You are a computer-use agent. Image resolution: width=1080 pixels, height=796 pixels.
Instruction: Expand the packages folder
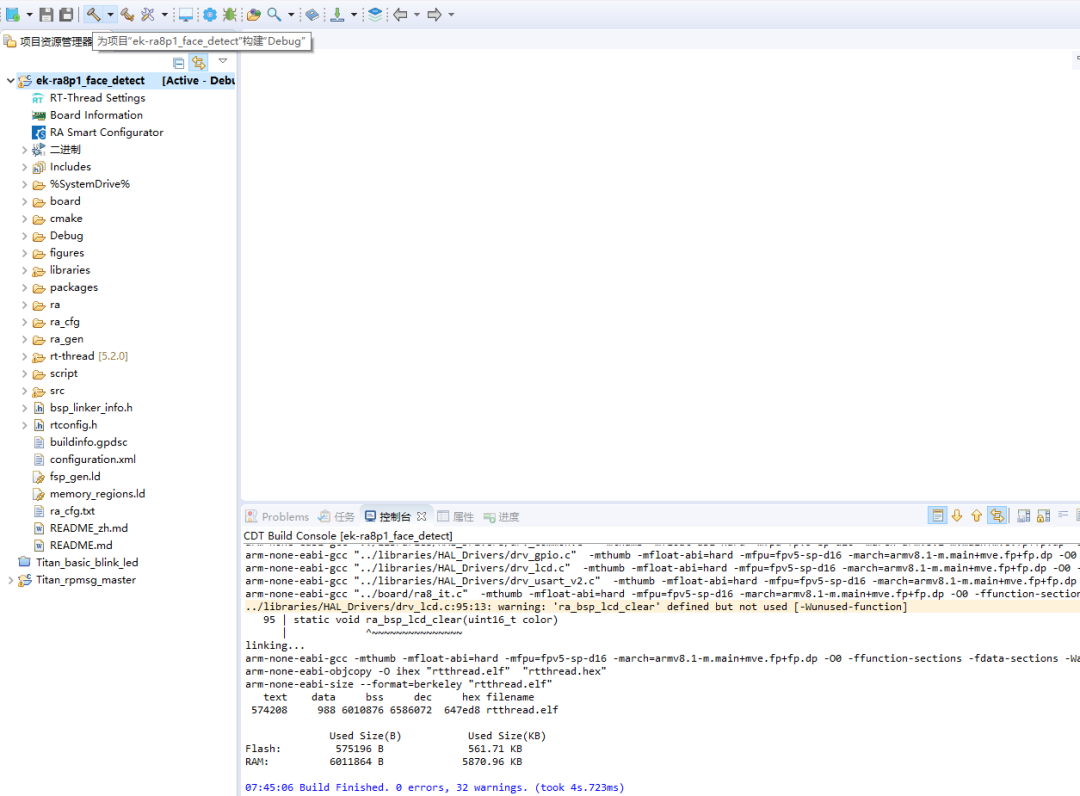[x=25, y=287]
